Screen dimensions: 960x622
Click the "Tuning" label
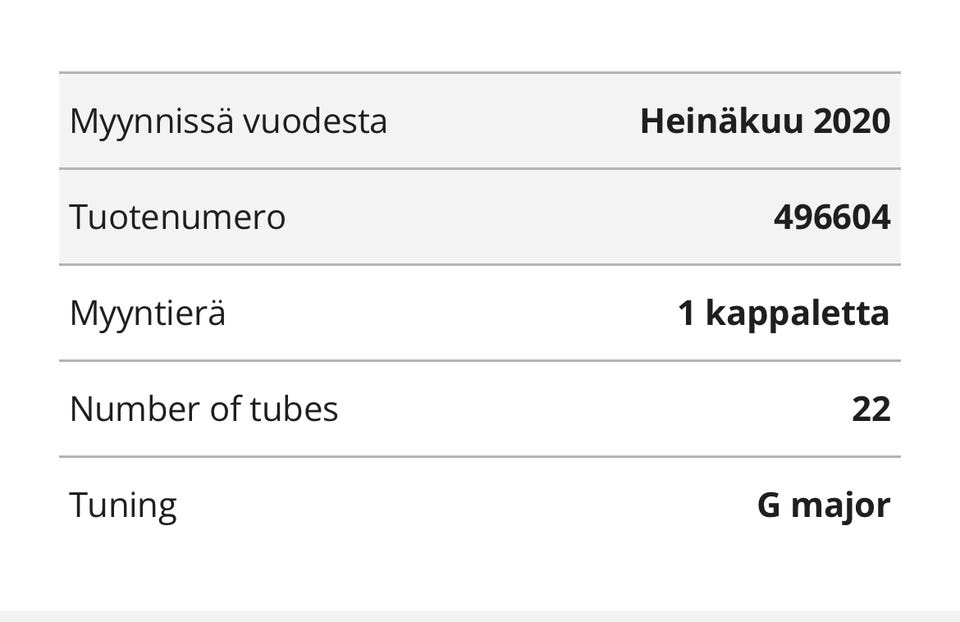tap(123, 505)
